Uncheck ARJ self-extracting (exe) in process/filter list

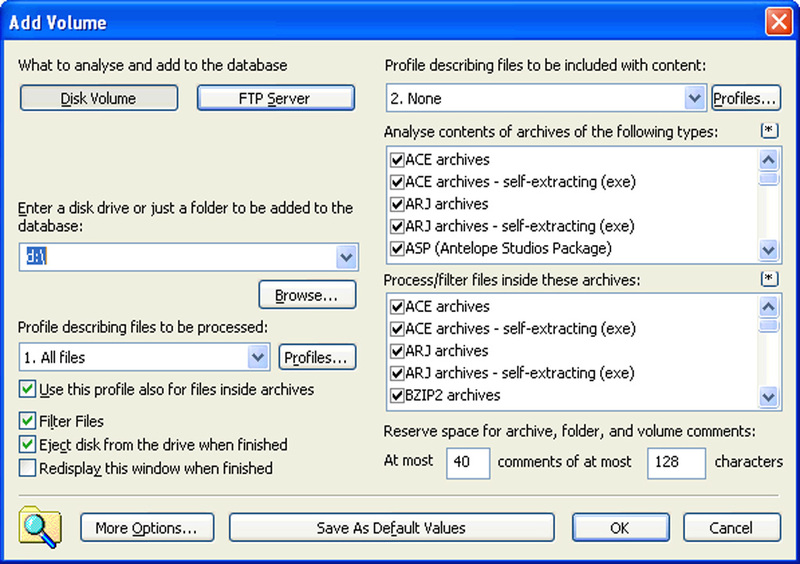(x=397, y=373)
